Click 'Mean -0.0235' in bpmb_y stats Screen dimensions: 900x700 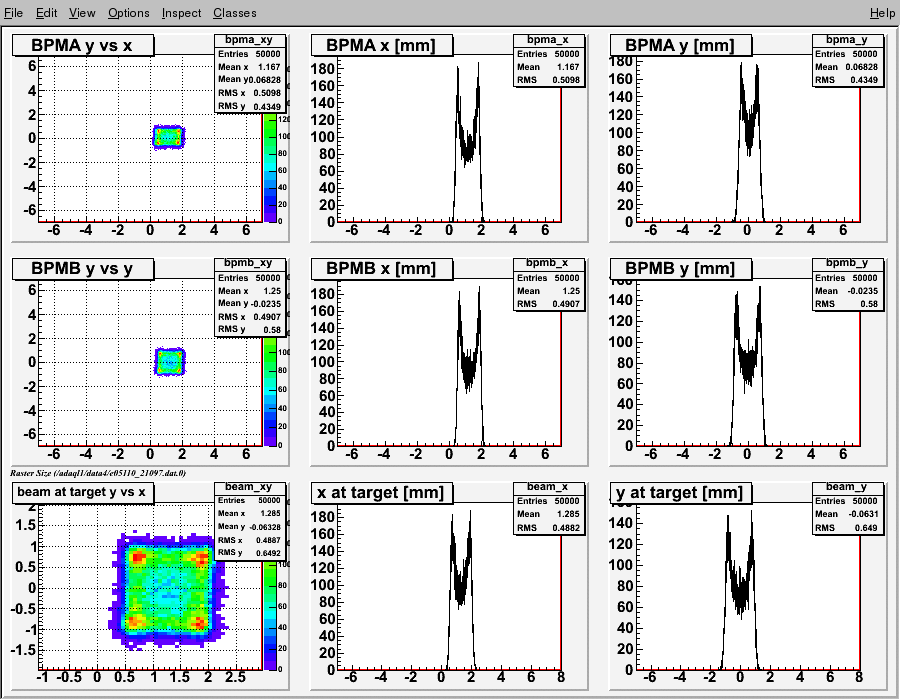(847, 291)
